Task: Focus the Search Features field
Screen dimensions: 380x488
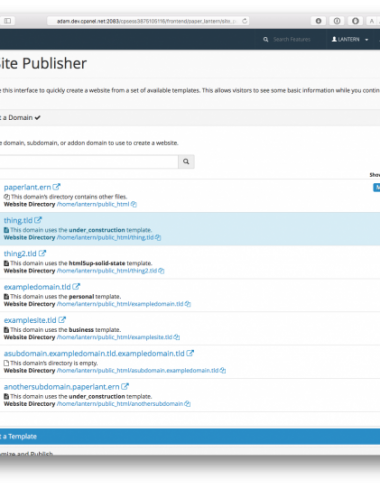Action: click(292, 39)
